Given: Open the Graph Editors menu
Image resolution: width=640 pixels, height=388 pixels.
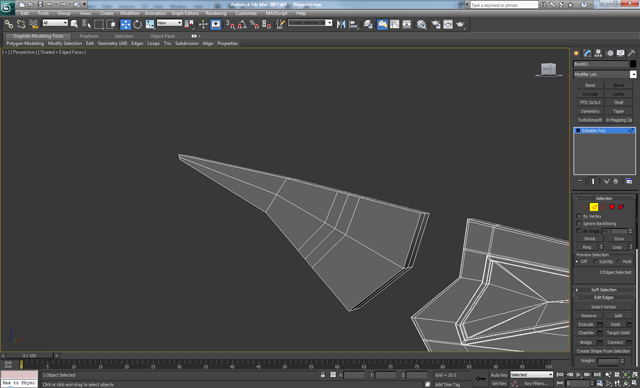Looking at the screenshot, I should click(x=184, y=13).
